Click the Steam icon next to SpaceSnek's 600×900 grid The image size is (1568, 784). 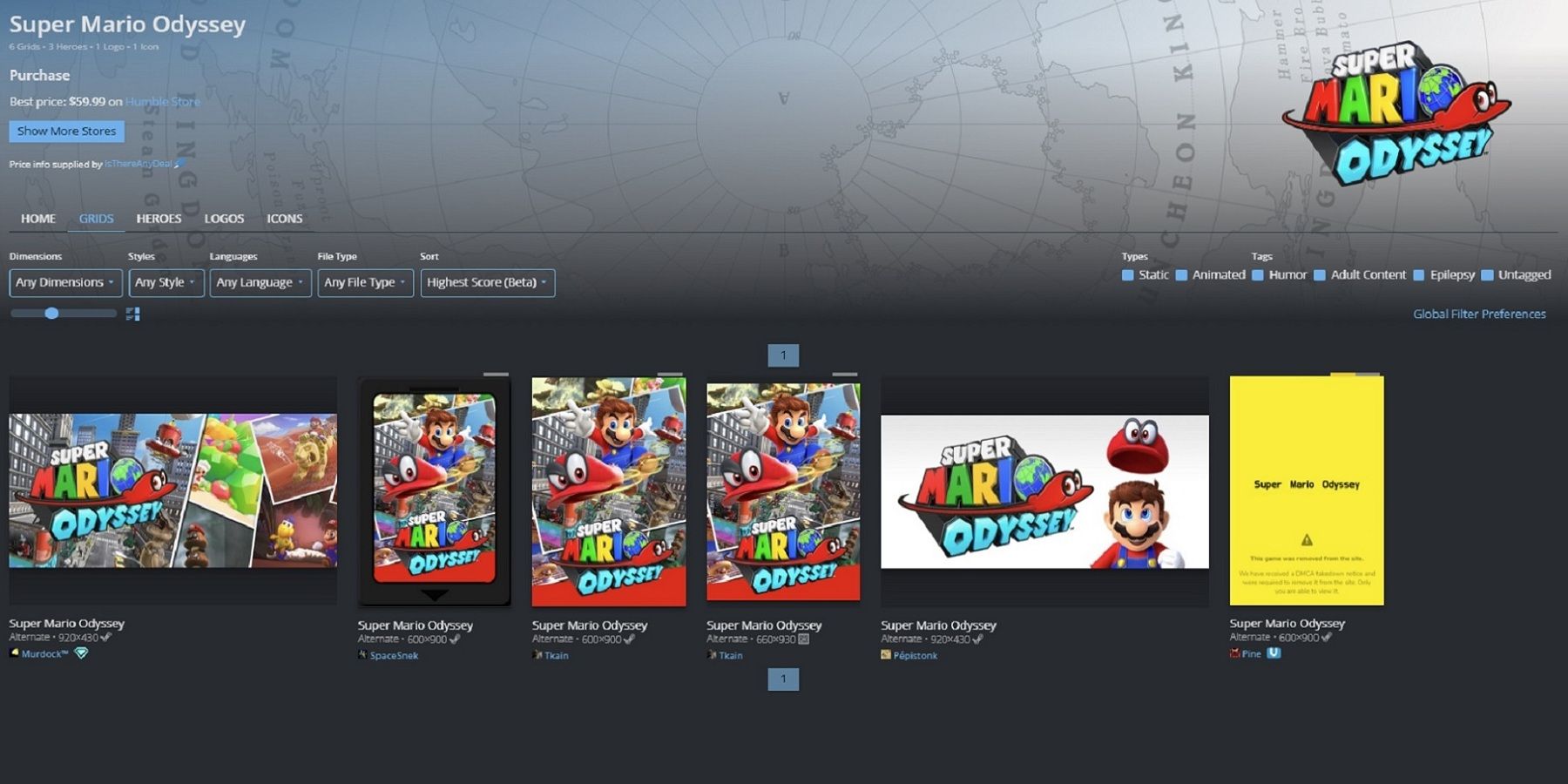[x=454, y=639]
